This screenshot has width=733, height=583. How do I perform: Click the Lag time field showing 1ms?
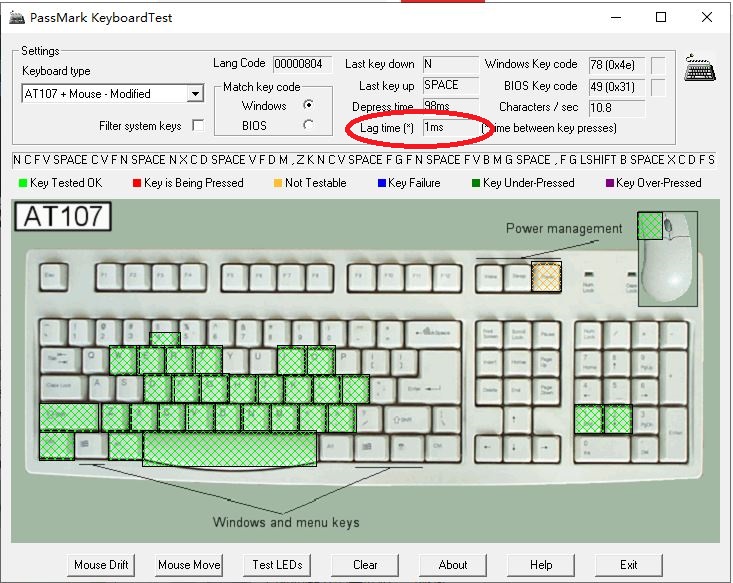click(451, 128)
